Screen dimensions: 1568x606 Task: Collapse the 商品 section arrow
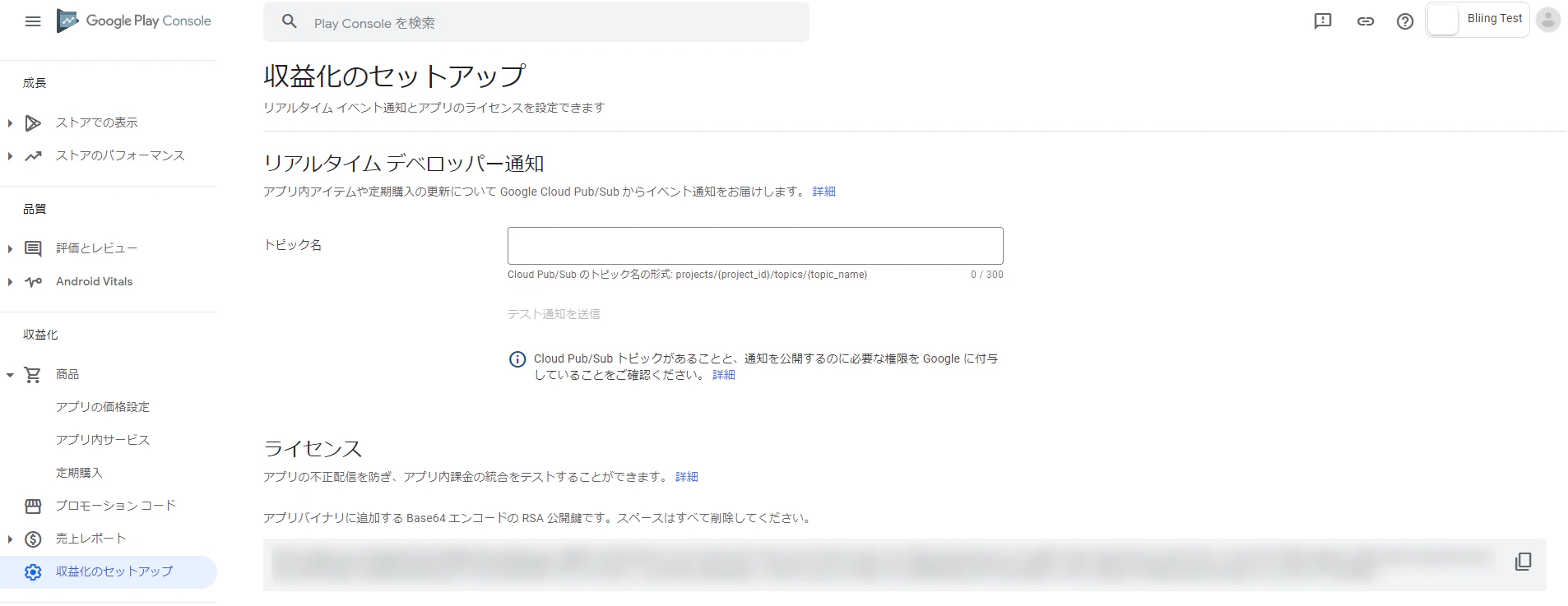tap(10, 375)
